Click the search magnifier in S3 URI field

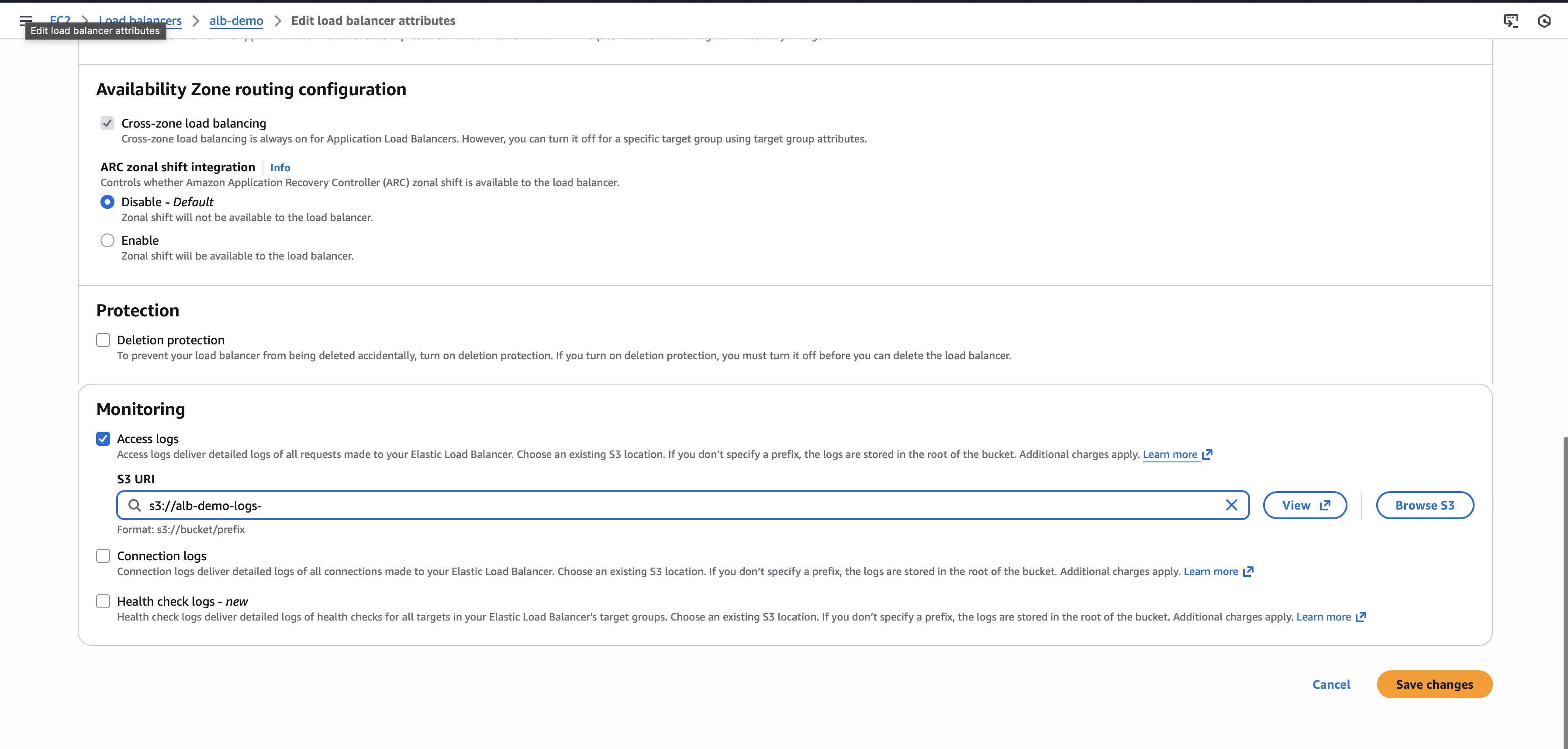click(x=135, y=506)
